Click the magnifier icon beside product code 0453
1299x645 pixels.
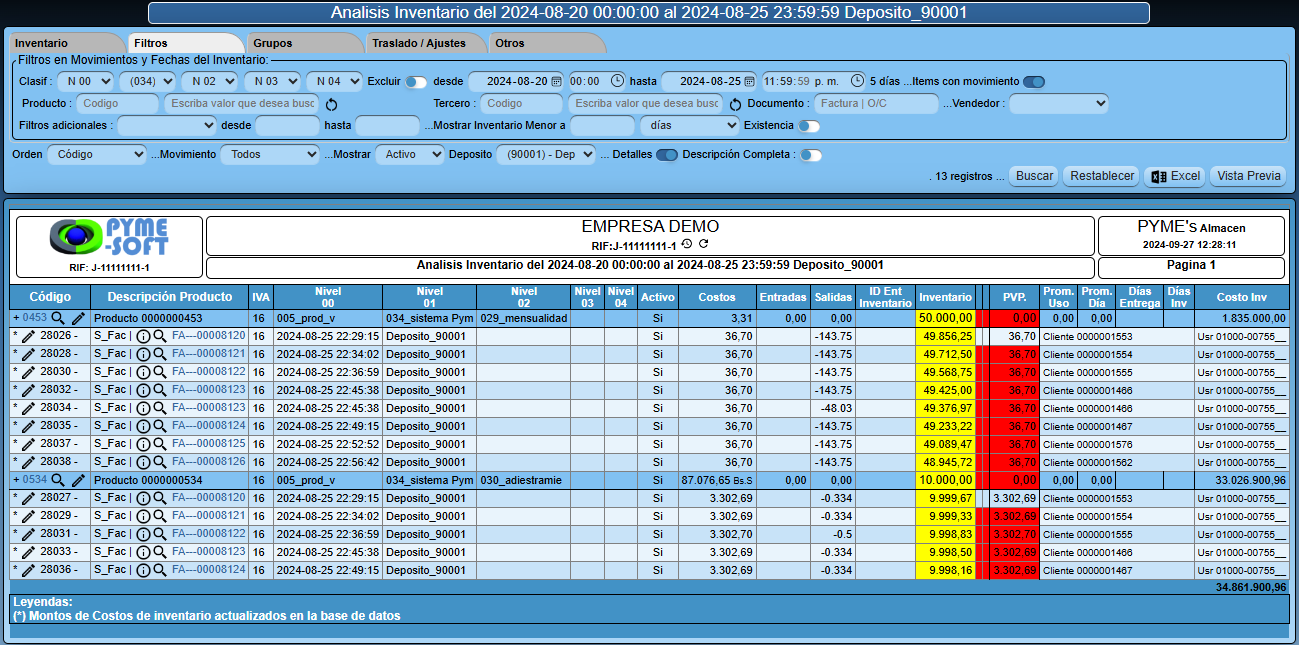[x=58, y=318]
